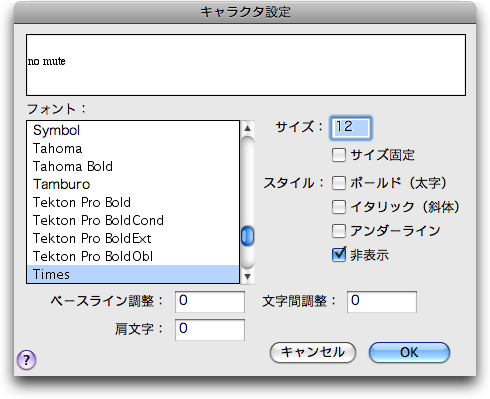
Task: Click the font list scroll down arrow
Action: (x=247, y=276)
